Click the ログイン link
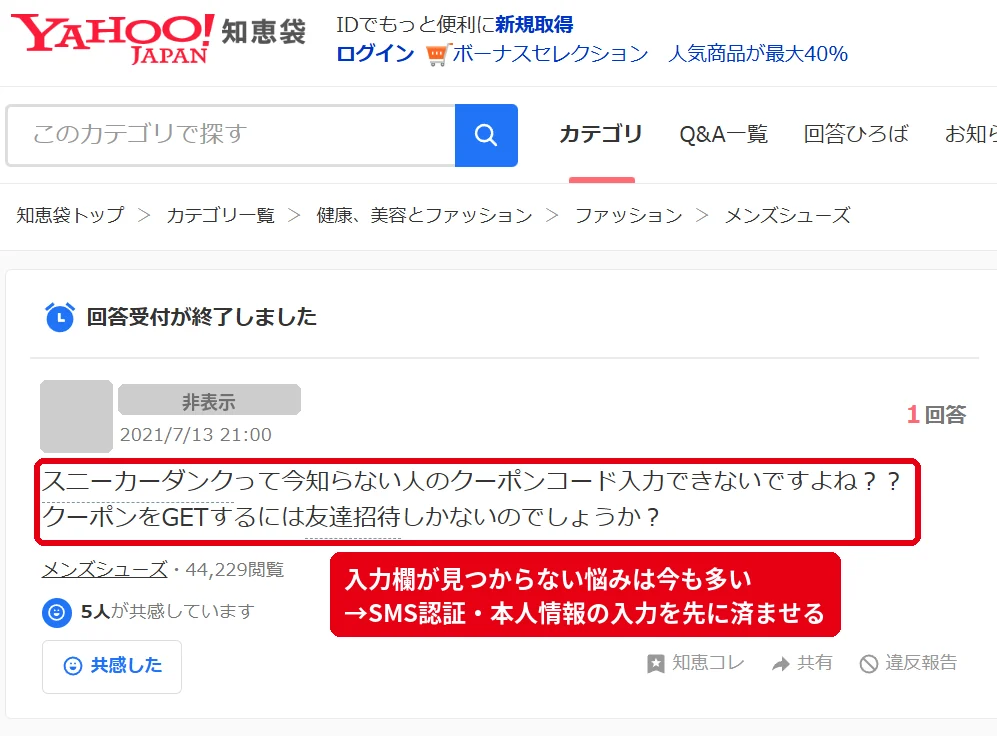 tap(375, 54)
